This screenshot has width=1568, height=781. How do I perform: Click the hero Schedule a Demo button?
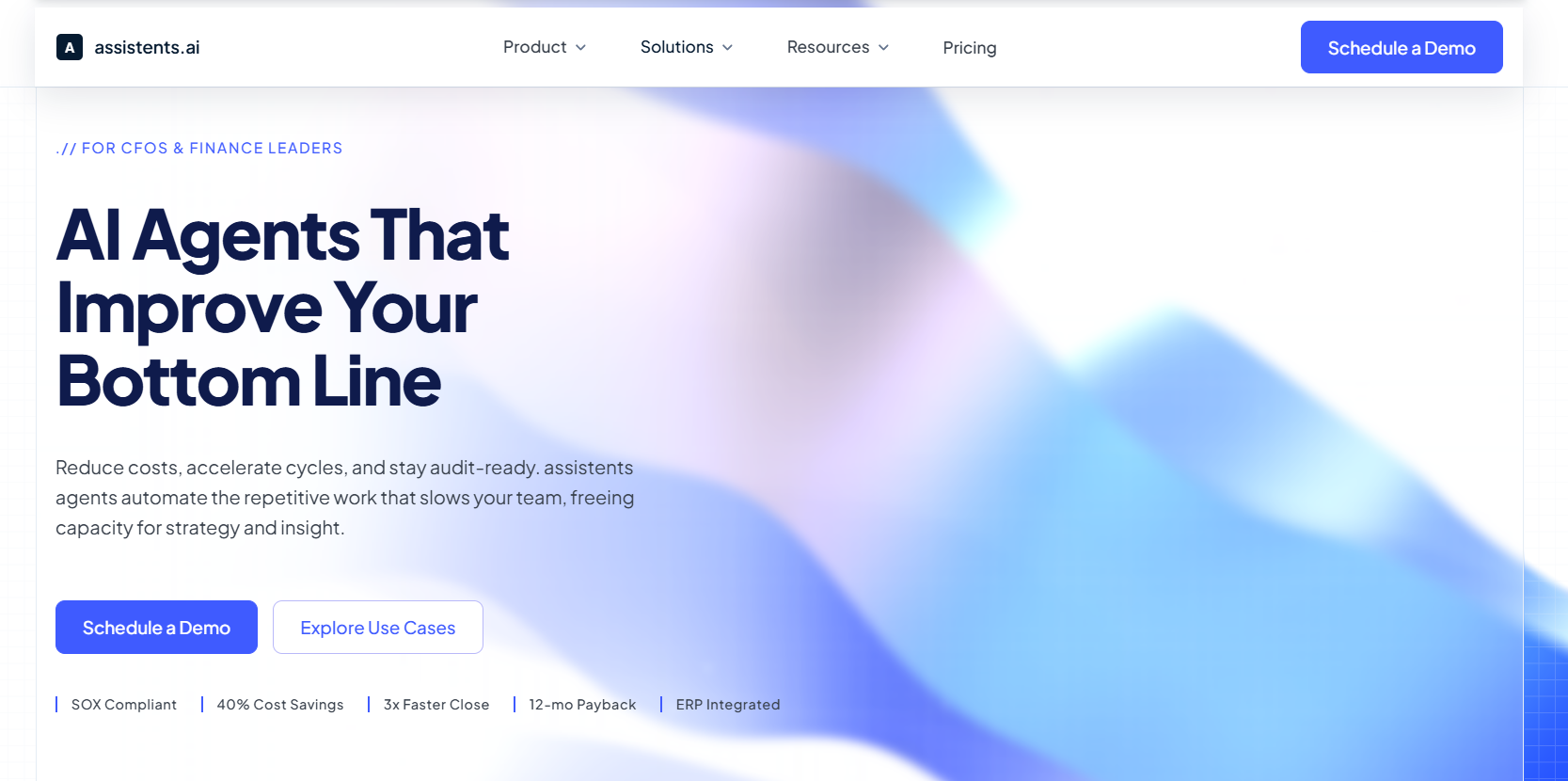[x=156, y=628]
